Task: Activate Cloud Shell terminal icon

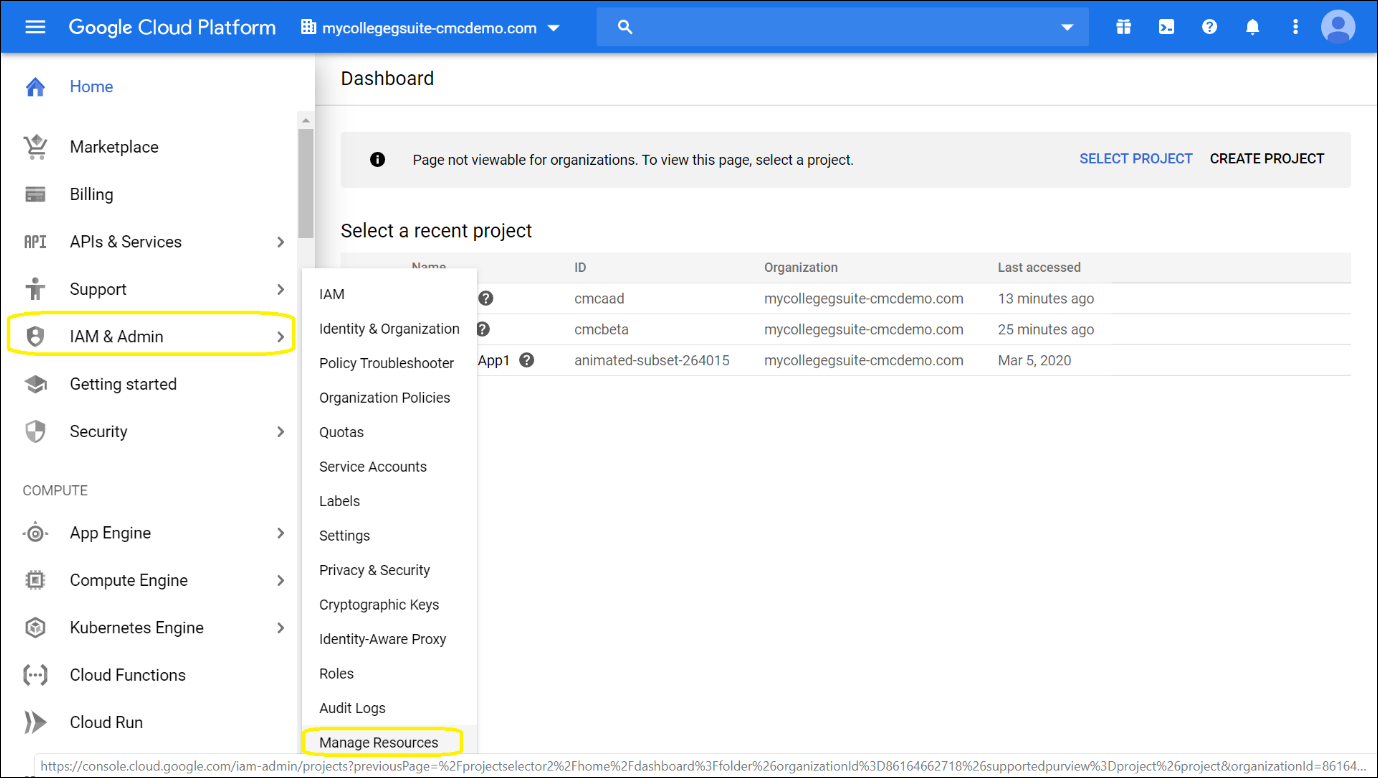Action: (x=1166, y=27)
